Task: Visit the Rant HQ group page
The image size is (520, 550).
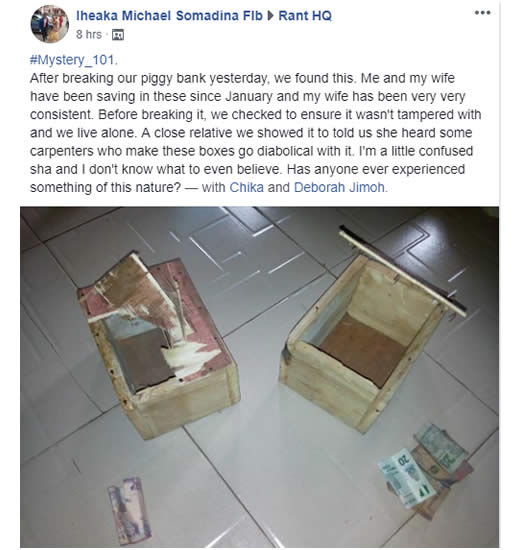Action: click(305, 16)
